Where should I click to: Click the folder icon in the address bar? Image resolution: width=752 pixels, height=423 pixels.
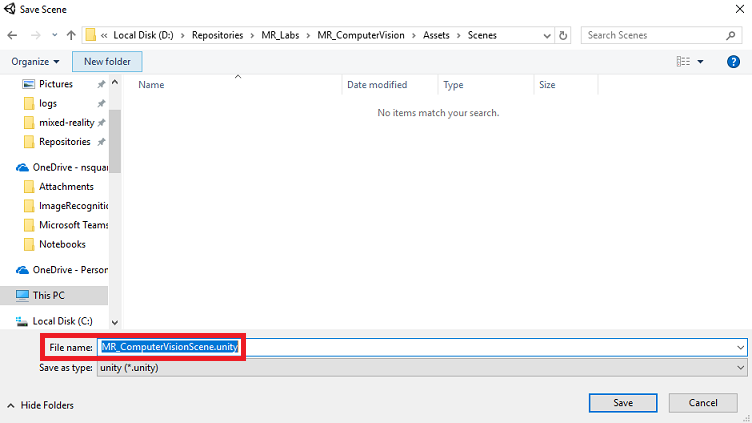[x=91, y=35]
